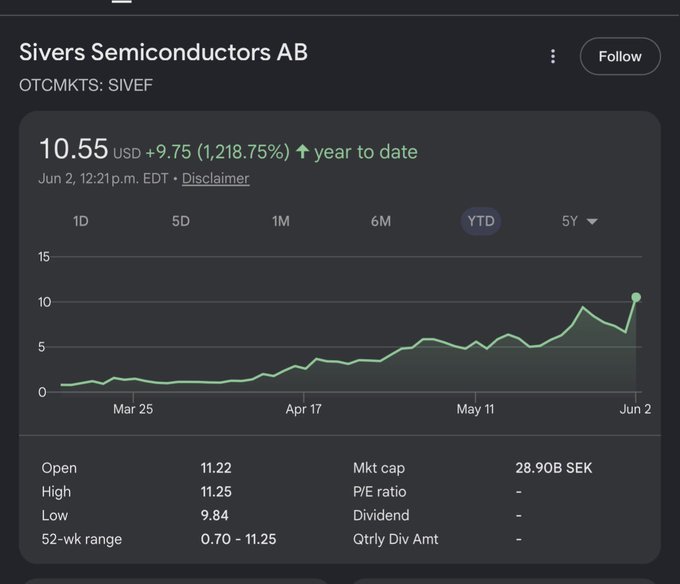Click the Open value 11.22
The height and width of the screenshot is (584, 680).
[x=216, y=468]
